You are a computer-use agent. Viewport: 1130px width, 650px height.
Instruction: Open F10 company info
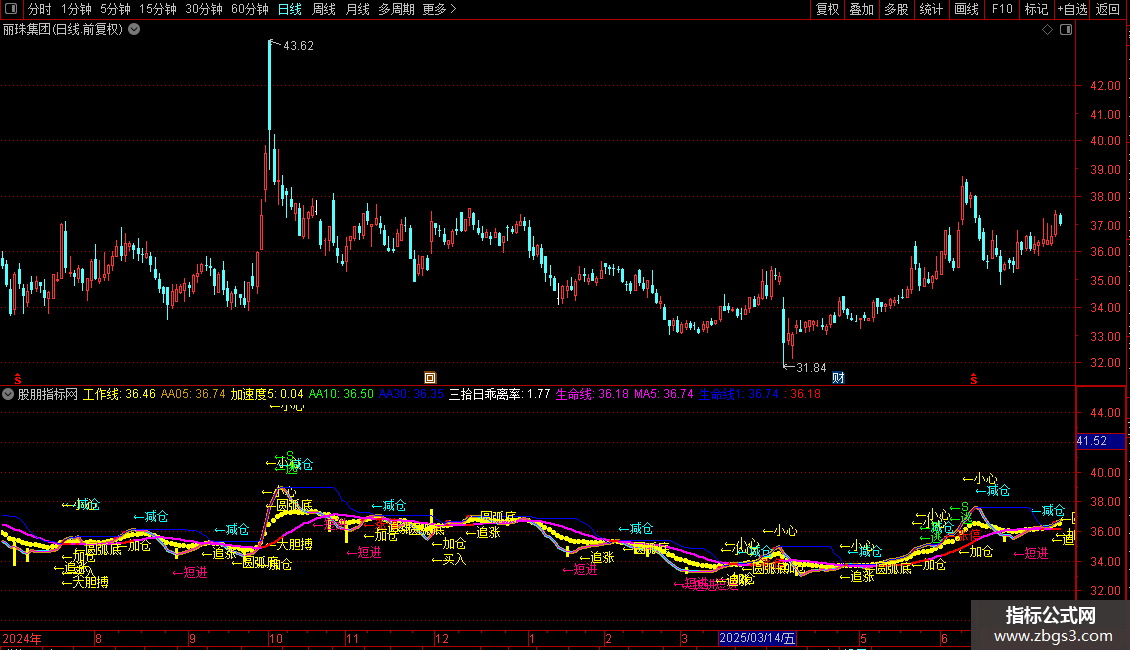[x=1002, y=9]
